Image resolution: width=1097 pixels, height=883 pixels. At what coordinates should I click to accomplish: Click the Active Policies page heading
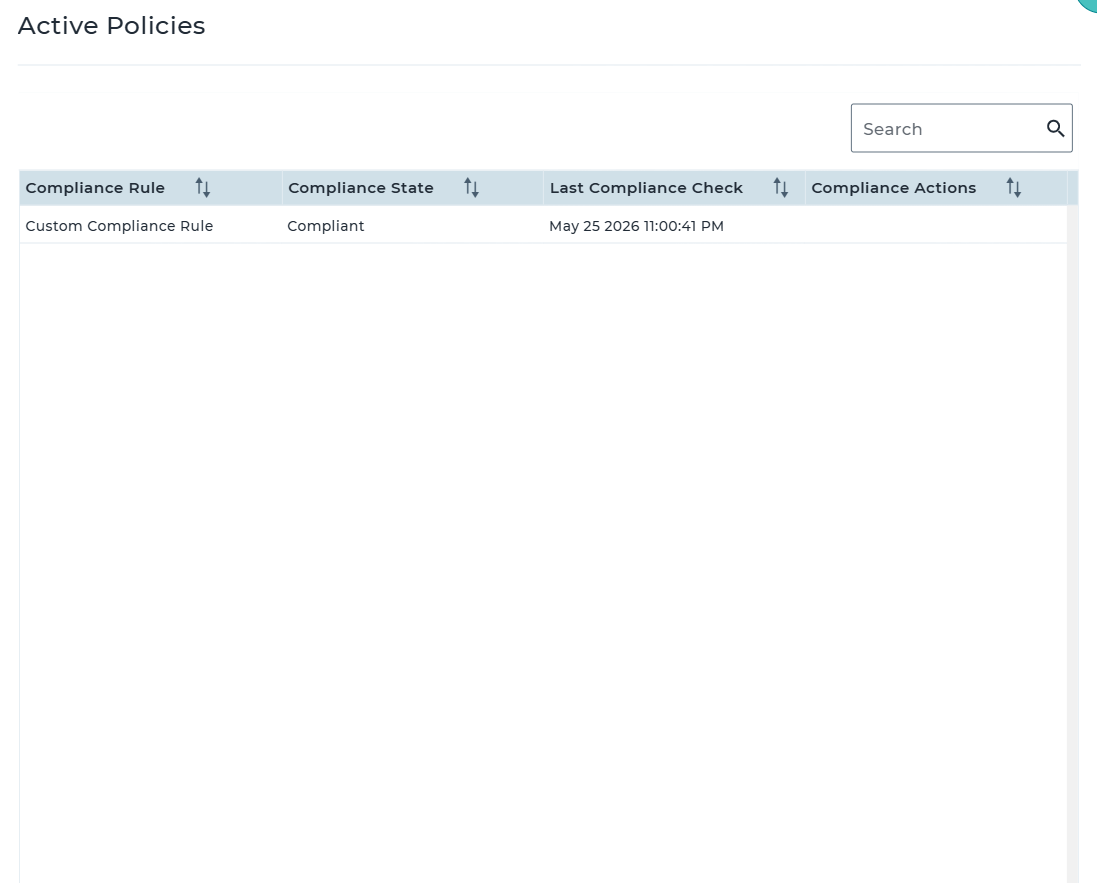(x=111, y=26)
